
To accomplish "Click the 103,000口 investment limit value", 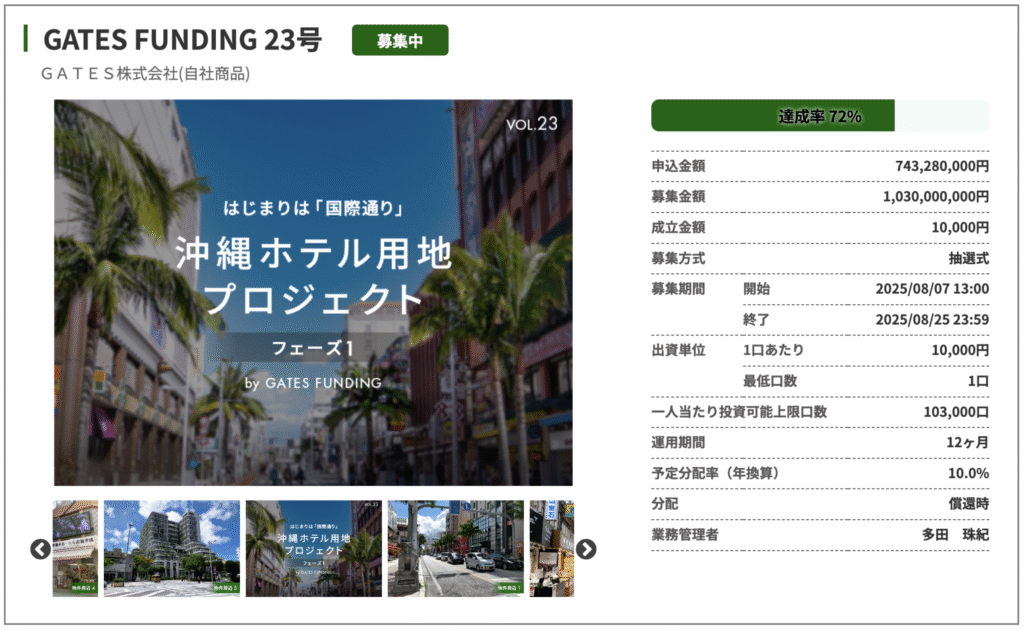I will 956,412.
